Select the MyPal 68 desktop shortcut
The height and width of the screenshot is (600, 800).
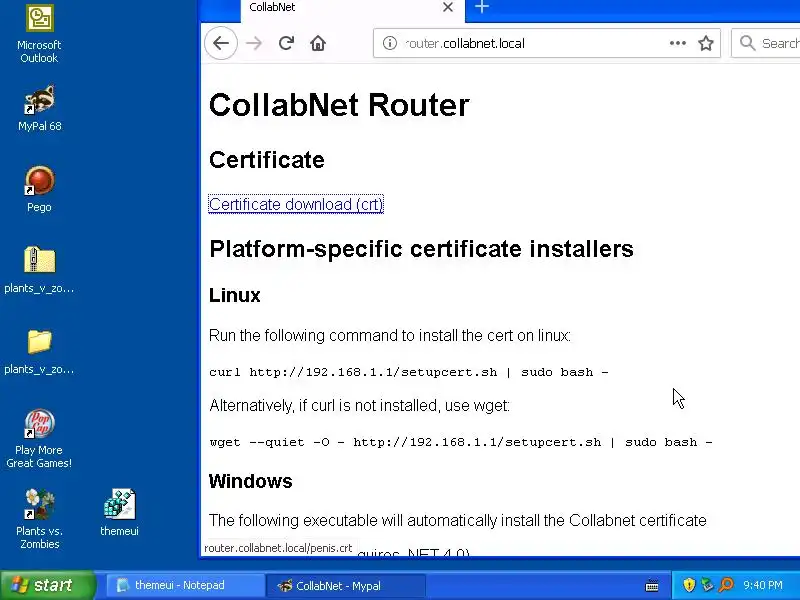point(39,108)
